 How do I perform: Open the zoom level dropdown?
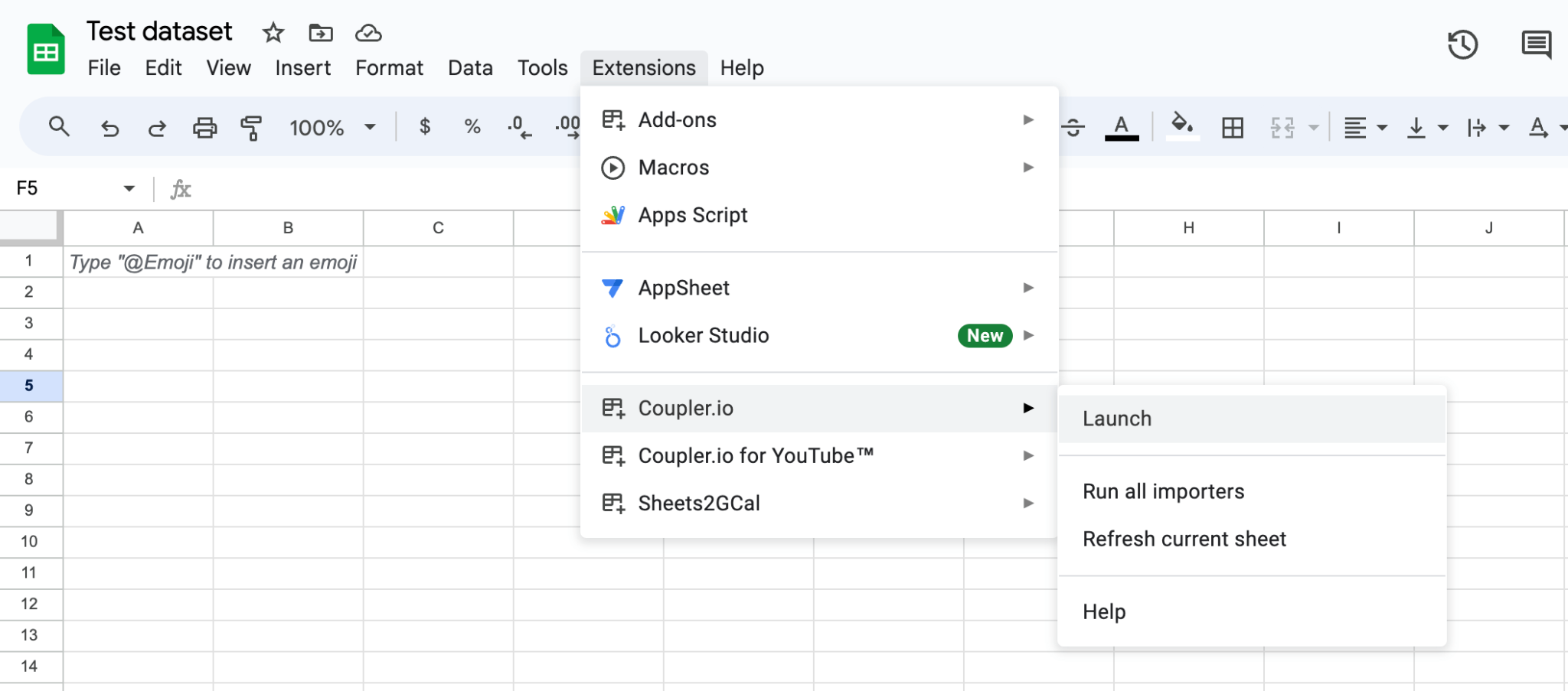[371, 127]
